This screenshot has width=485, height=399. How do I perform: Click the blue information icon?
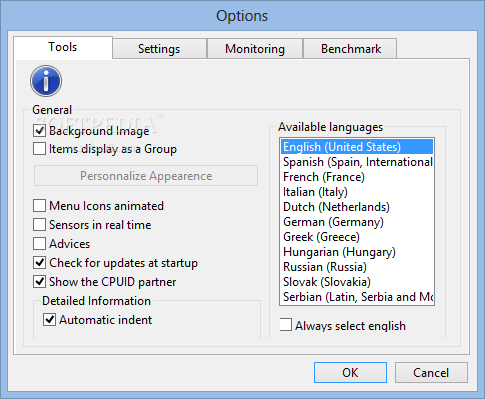pyautogui.click(x=46, y=81)
